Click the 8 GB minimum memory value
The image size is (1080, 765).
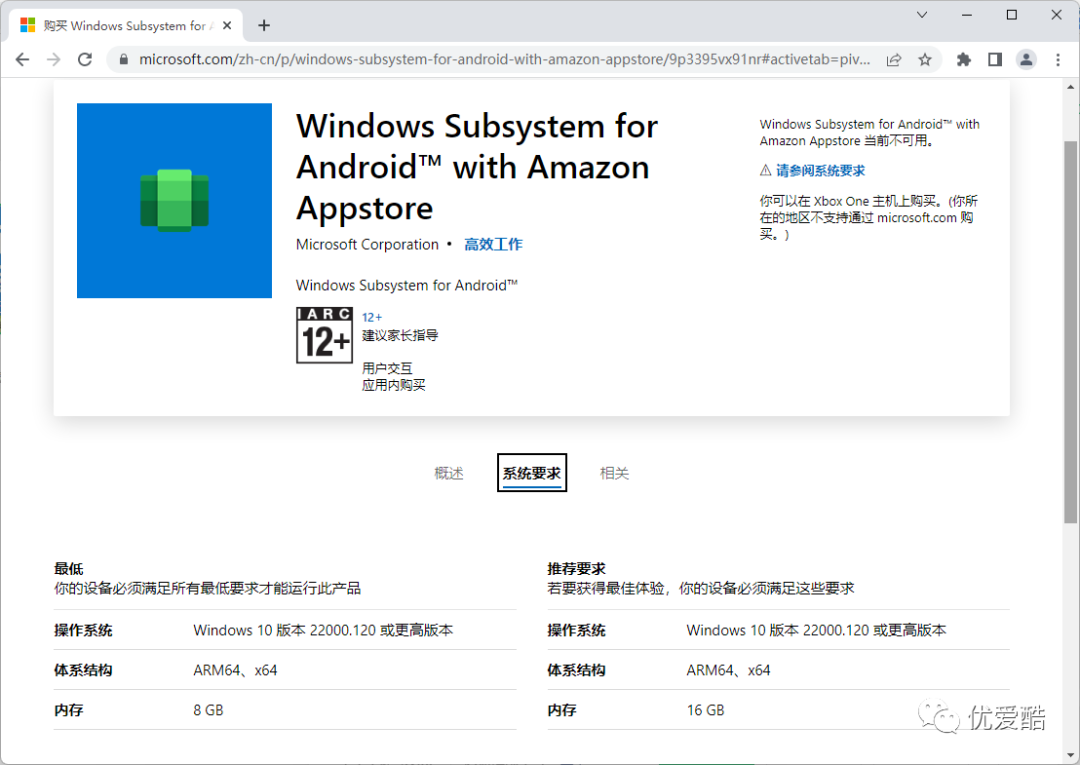(x=208, y=710)
